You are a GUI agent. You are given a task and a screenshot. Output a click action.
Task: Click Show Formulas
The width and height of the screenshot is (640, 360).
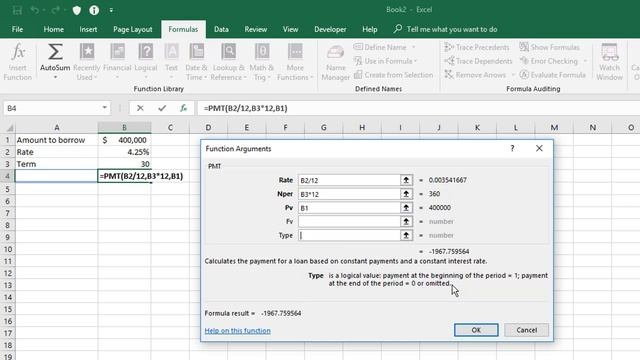pos(549,47)
